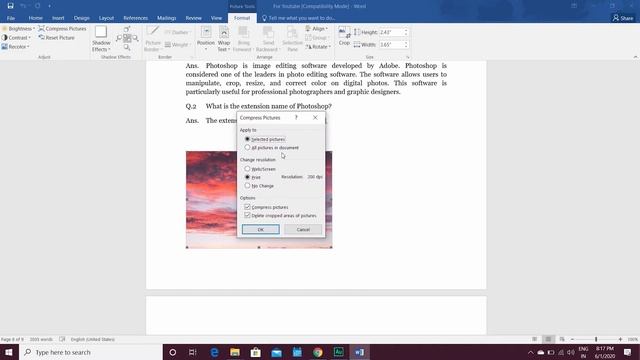Switch to the Insert tab
The image size is (640, 360).
[x=58, y=18]
